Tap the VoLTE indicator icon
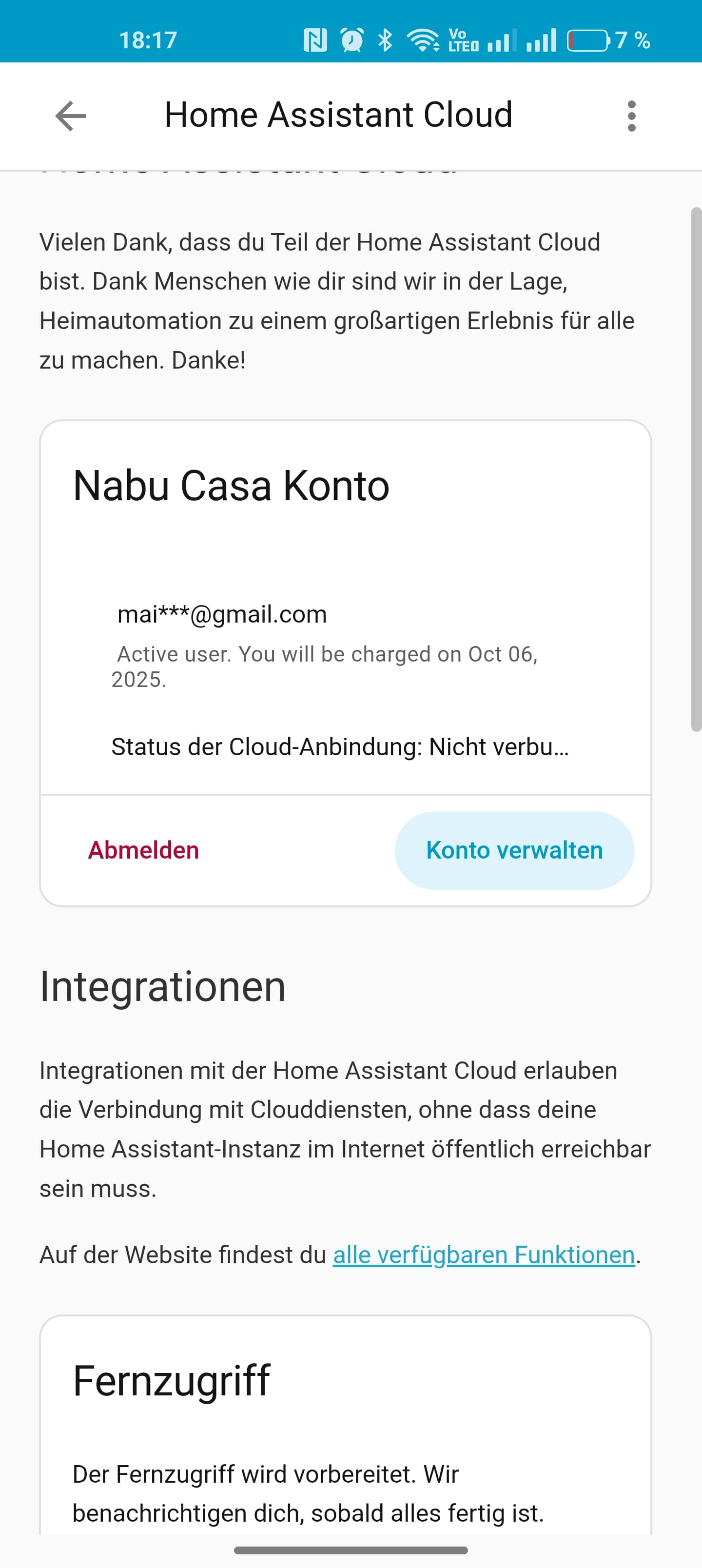702x1568 pixels. (x=463, y=40)
